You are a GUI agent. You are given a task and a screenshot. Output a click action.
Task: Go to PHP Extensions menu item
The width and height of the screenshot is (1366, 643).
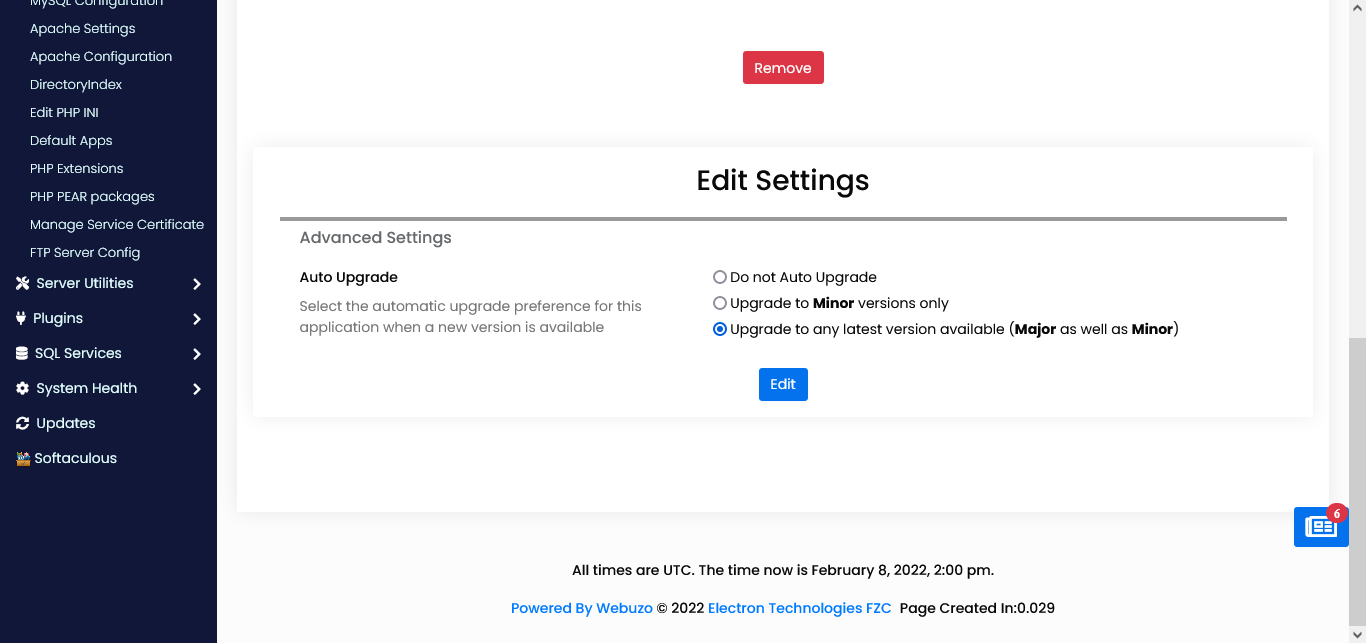[77, 169]
